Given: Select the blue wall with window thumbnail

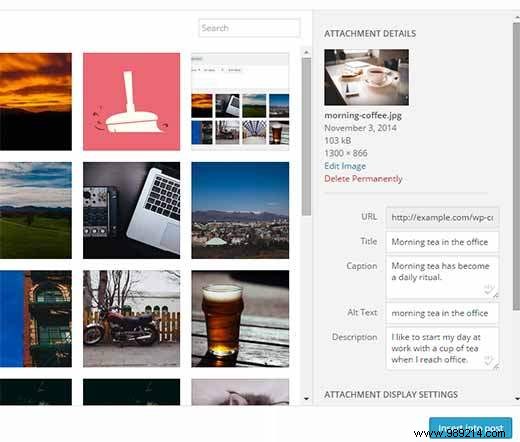Looking at the screenshot, I should point(36,319).
